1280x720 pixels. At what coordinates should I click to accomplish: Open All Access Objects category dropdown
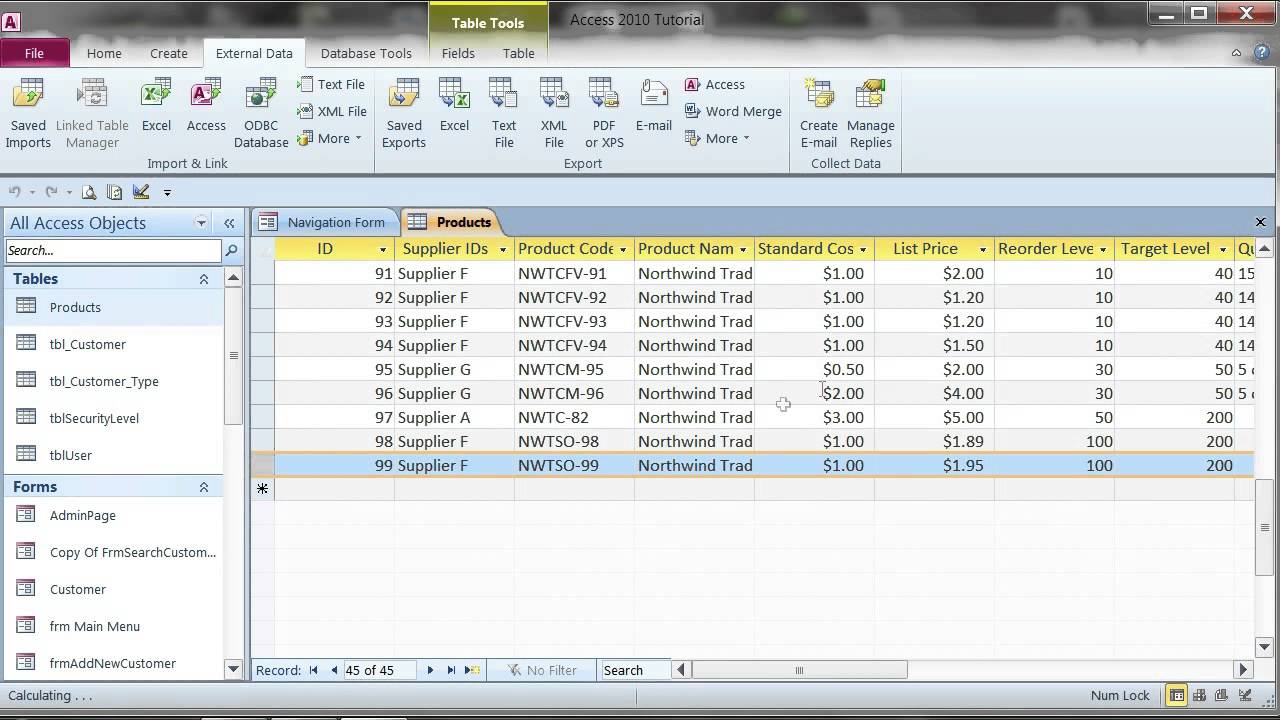[201, 223]
